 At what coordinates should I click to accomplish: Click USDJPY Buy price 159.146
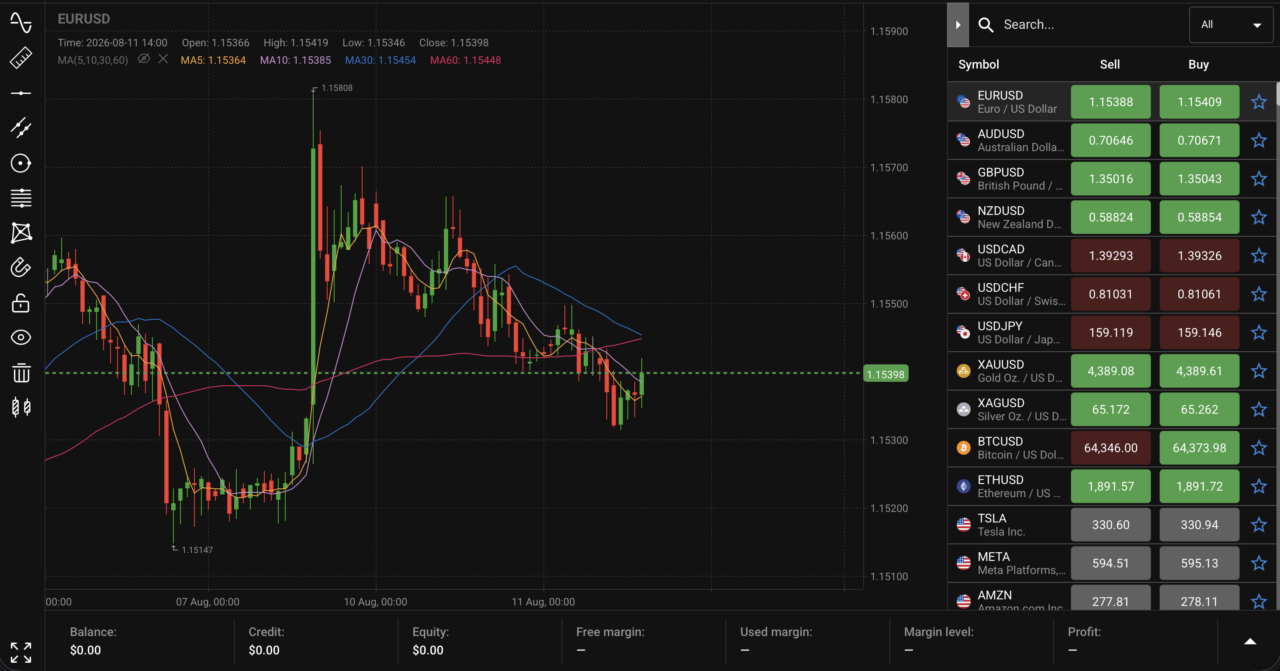1199,332
